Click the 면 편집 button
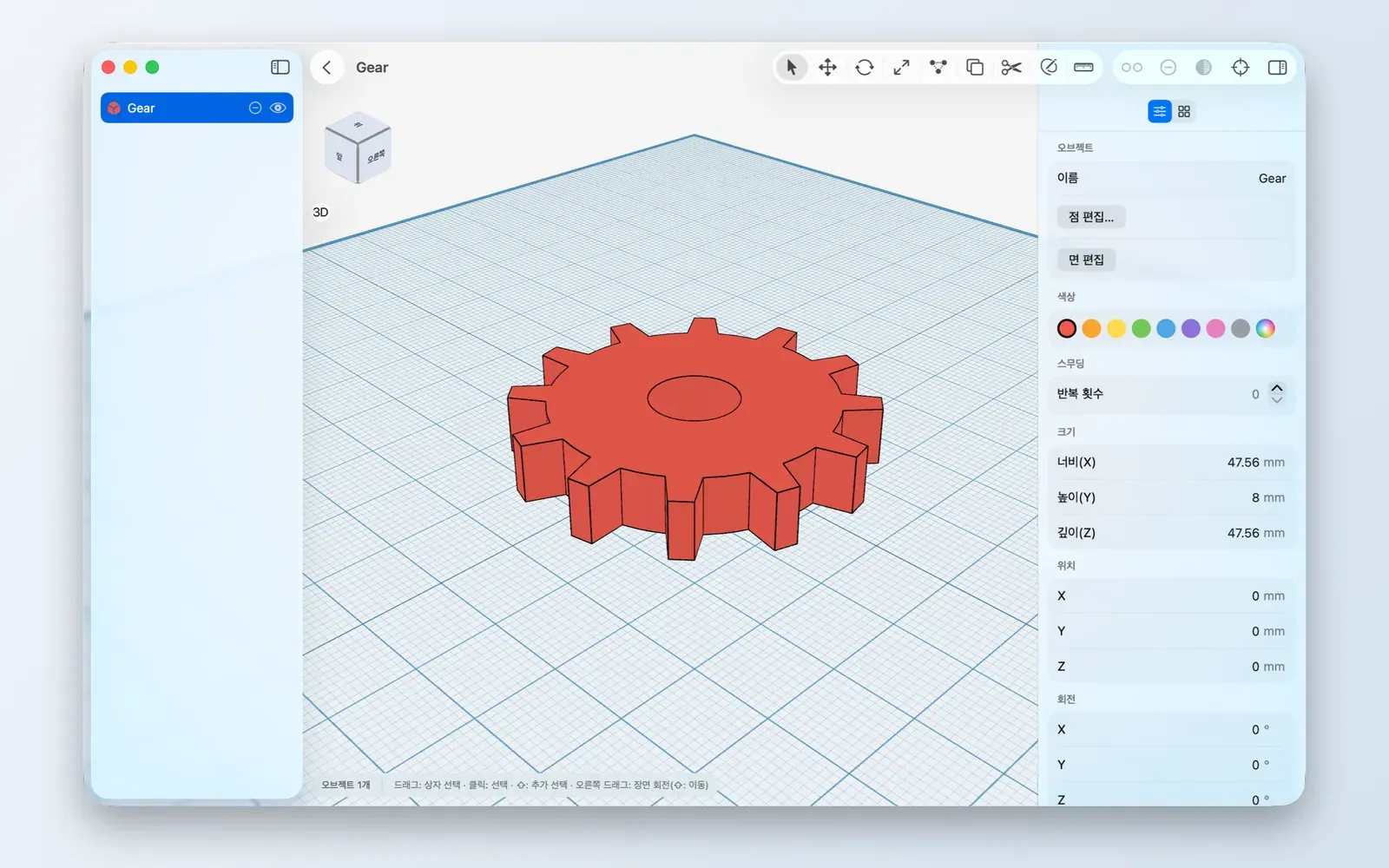 tap(1086, 260)
